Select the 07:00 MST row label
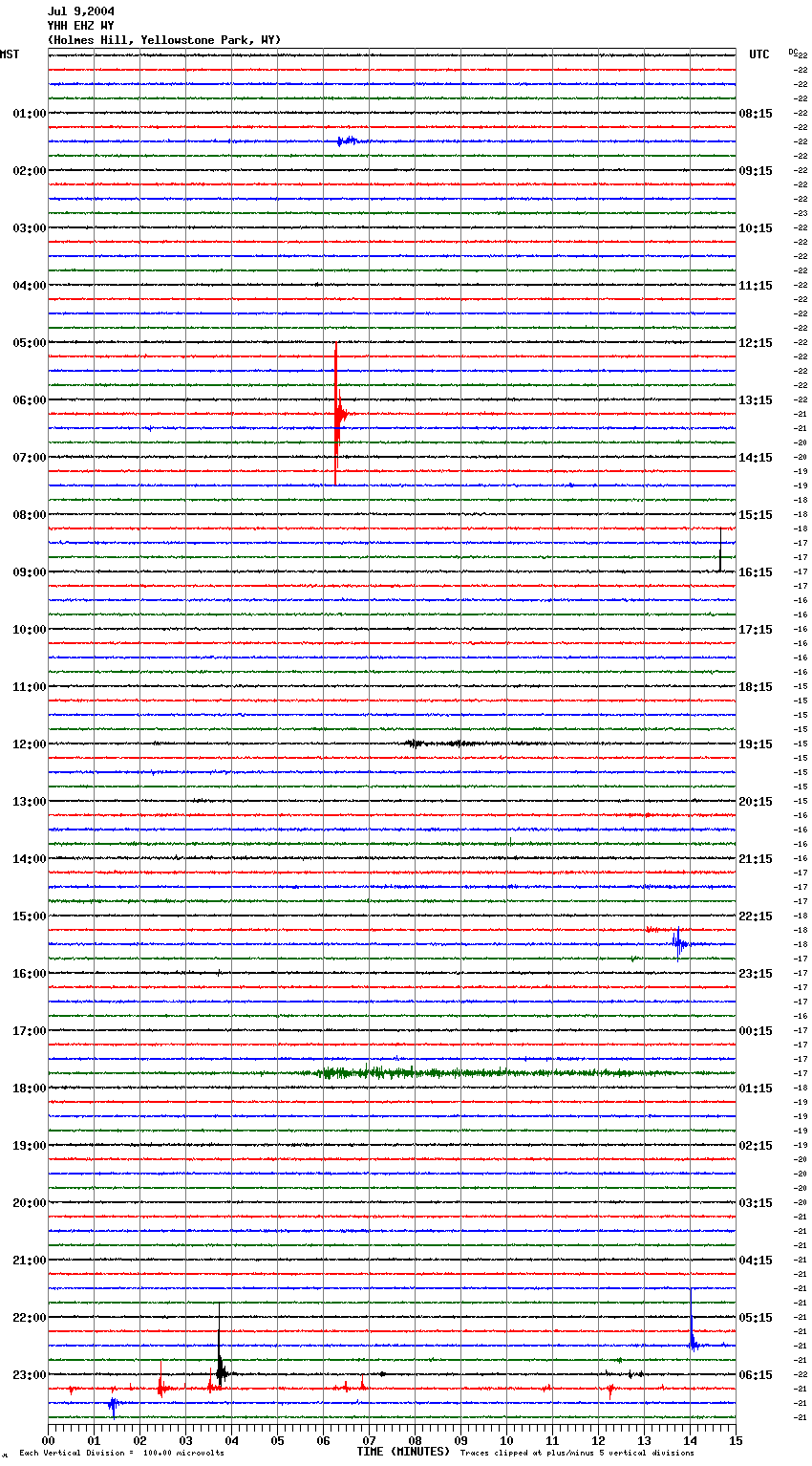Image resolution: width=812 pixels, height=1466 pixels. [x=29, y=458]
